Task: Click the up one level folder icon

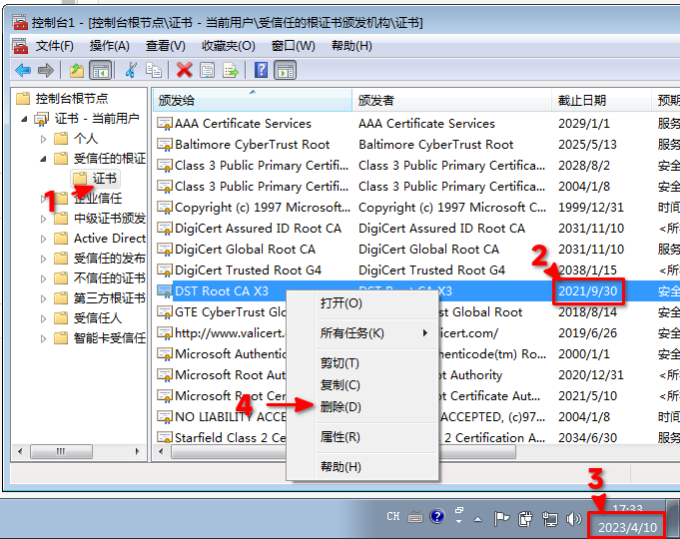Action: click(76, 70)
